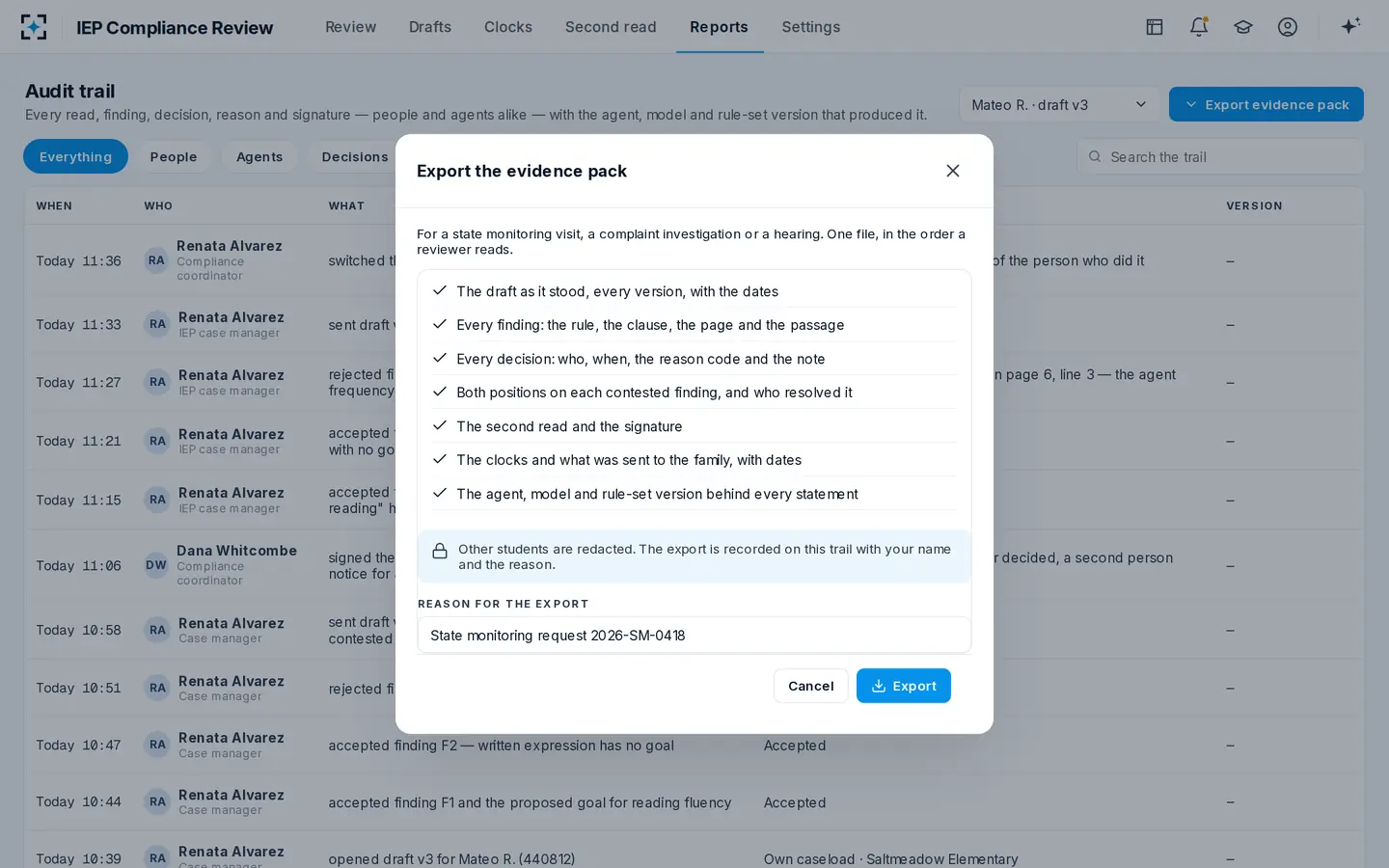Click the WHEN column header

click(54, 205)
